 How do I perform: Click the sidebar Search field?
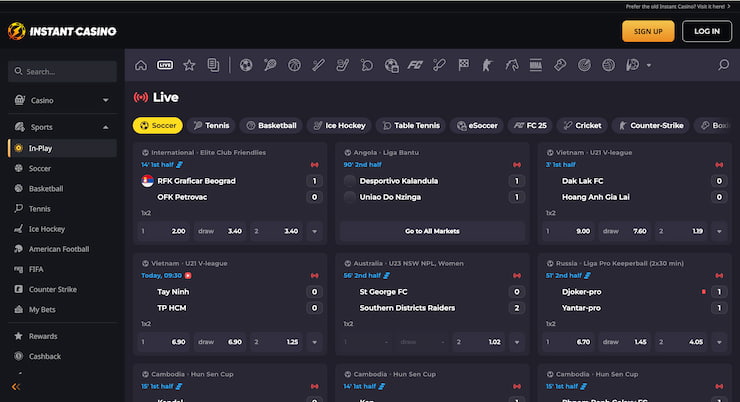(x=62, y=71)
